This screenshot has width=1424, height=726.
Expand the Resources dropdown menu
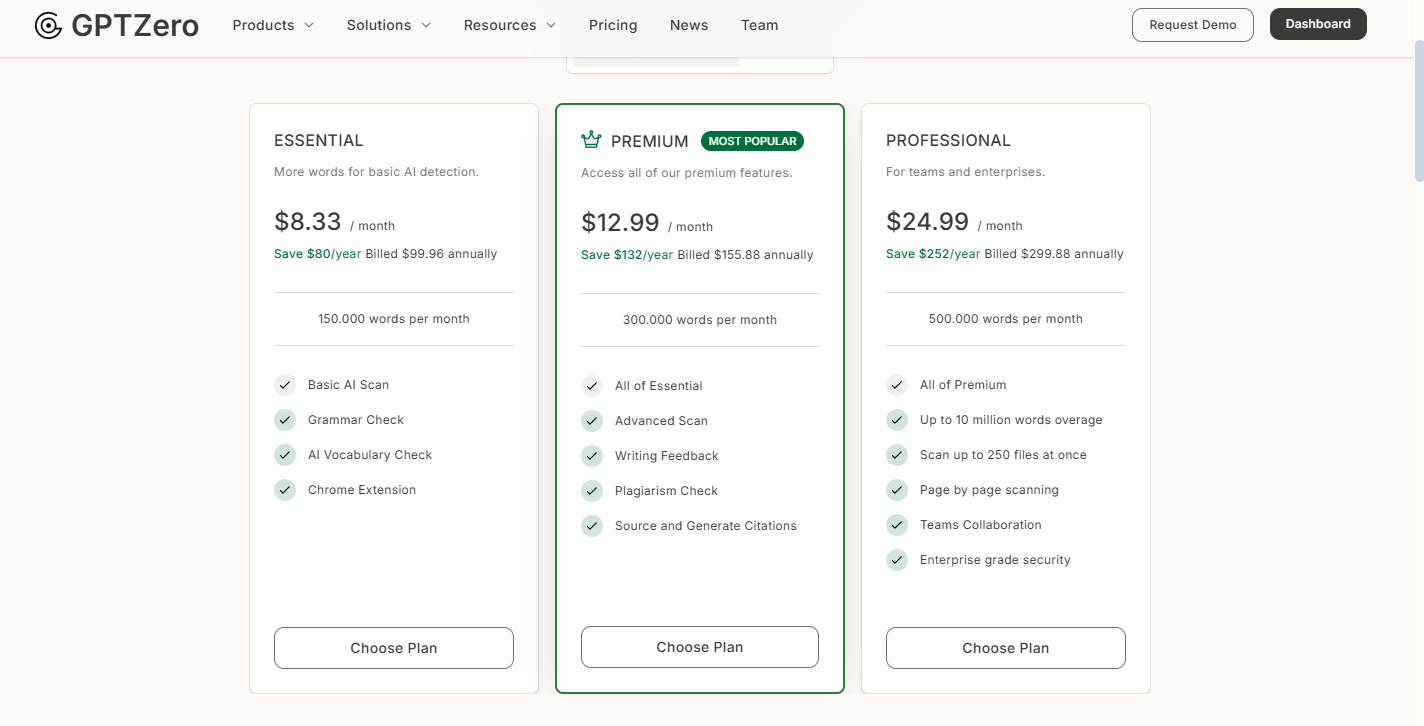510,25
